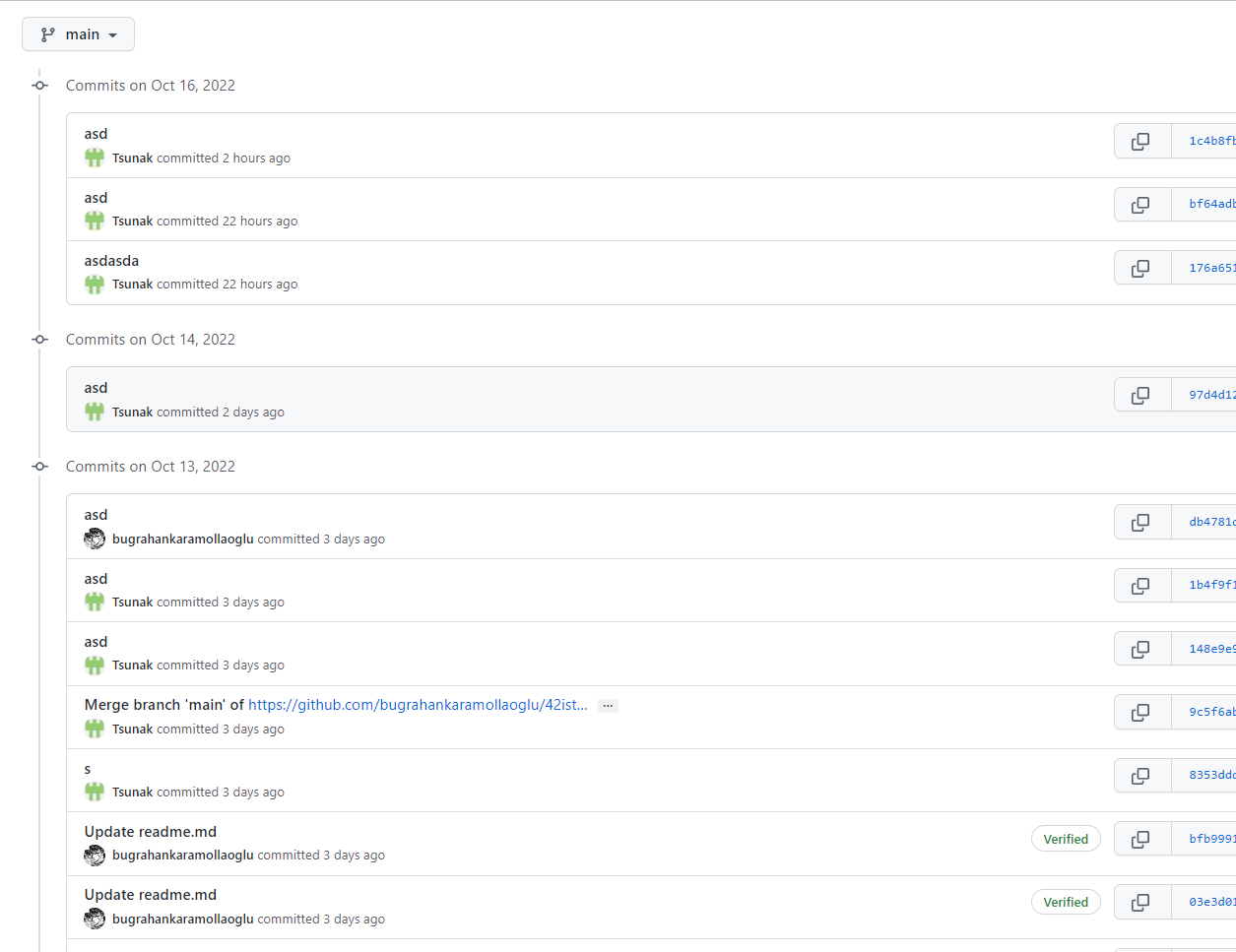Copy the SHA of the merge branch commit

(x=1141, y=711)
